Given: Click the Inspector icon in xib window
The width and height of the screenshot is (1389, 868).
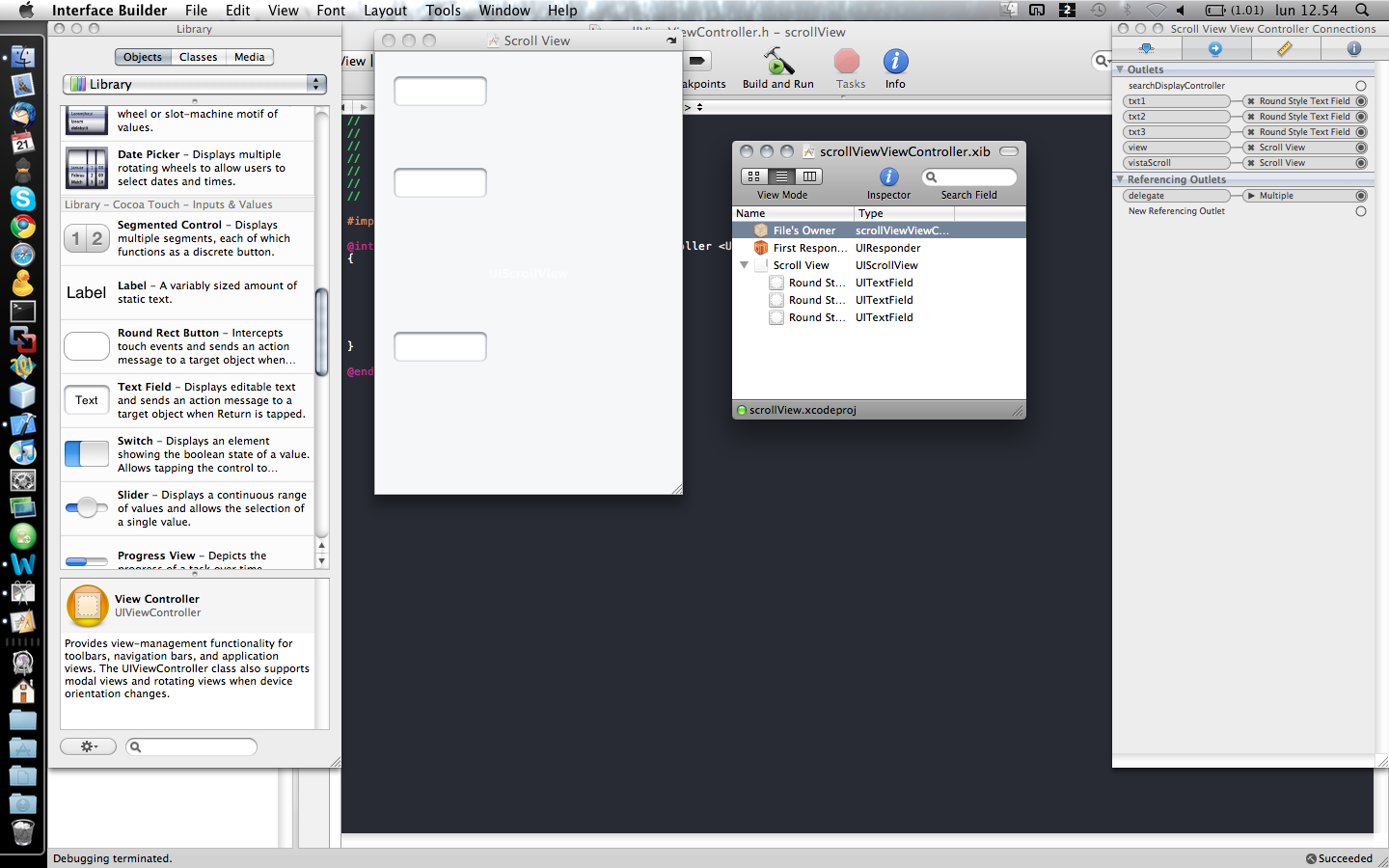Looking at the screenshot, I should [888, 177].
